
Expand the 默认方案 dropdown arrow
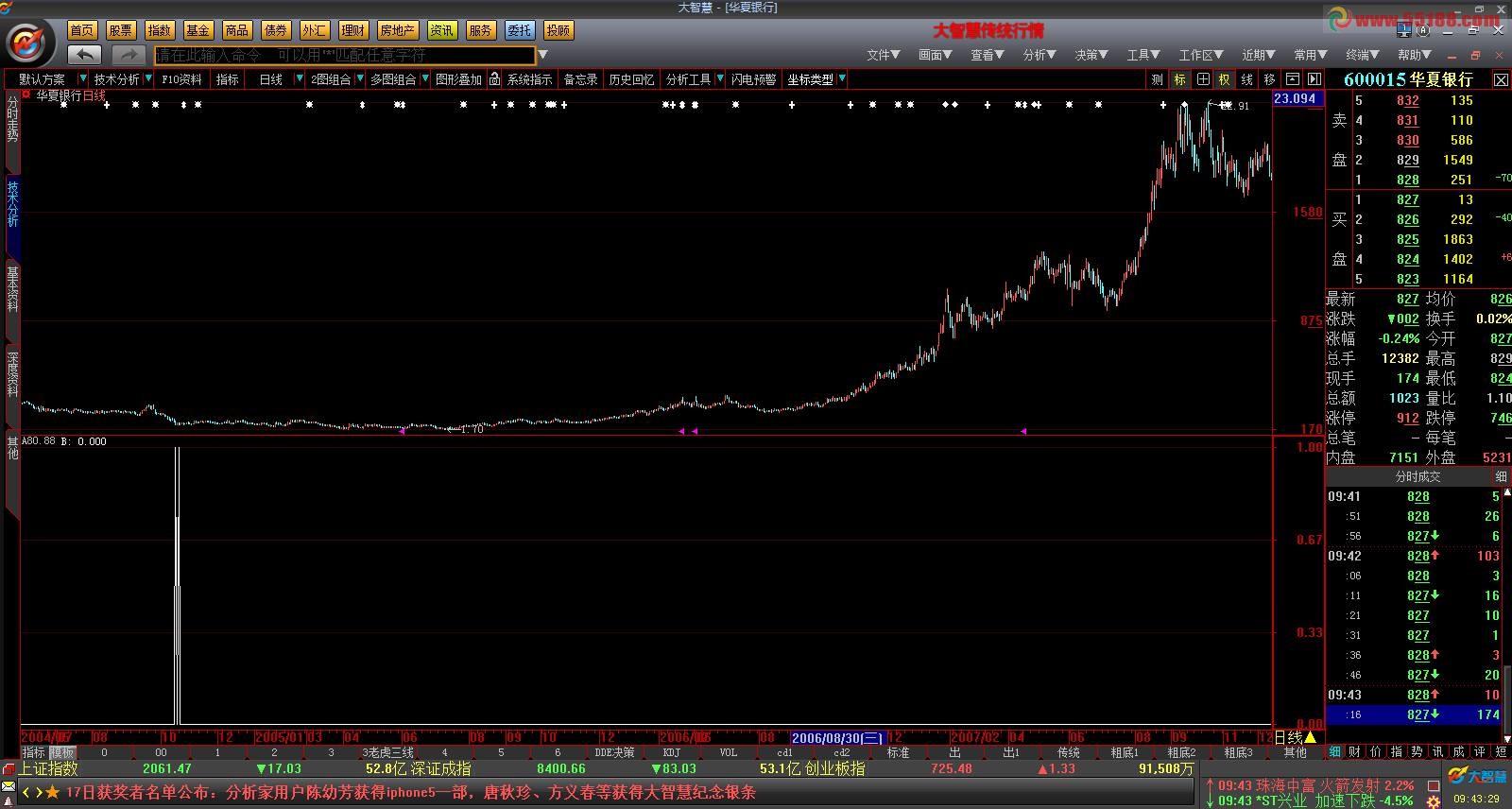82,79
